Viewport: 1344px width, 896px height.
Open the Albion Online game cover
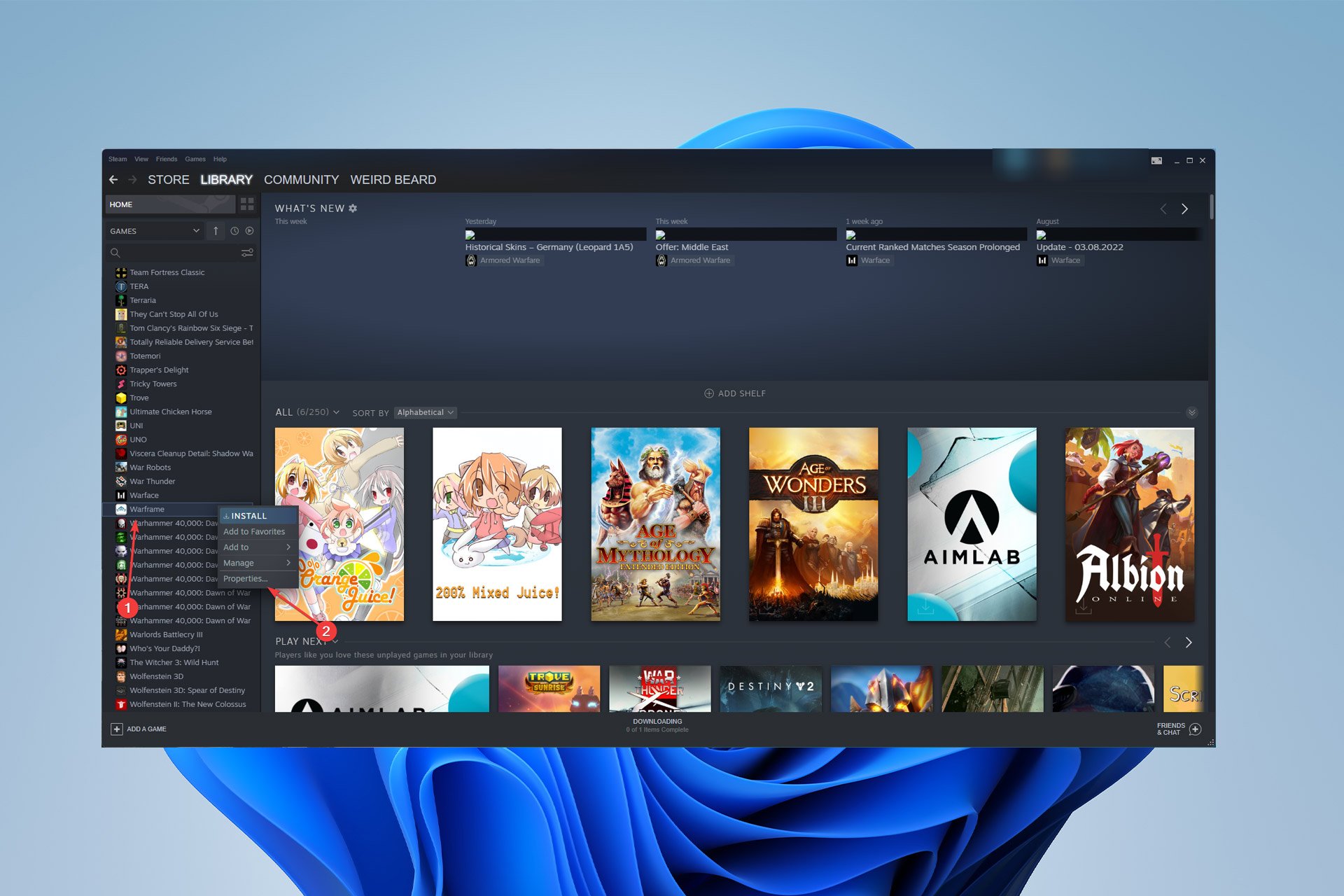pos(1130,524)
